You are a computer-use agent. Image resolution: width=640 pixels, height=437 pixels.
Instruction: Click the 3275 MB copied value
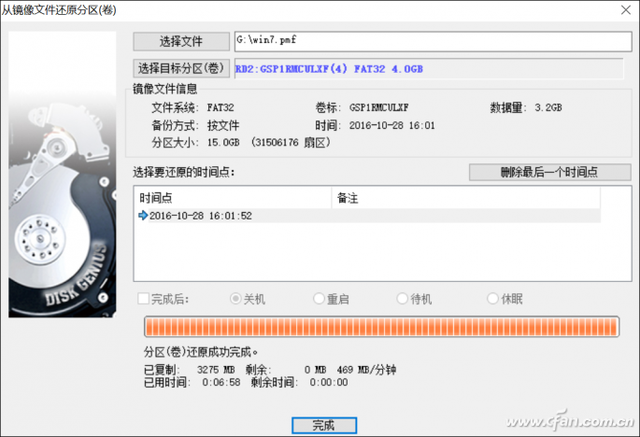click(216, 370)
